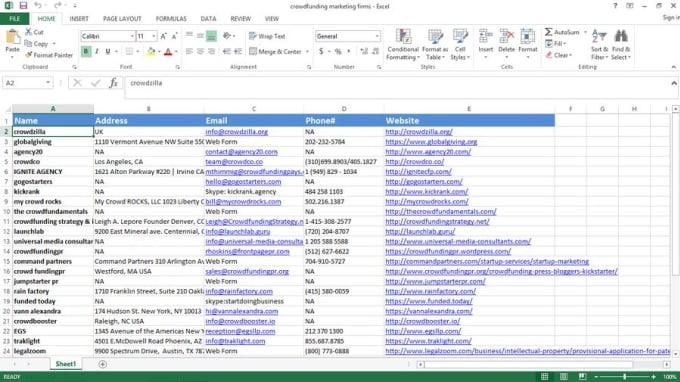The height and width of the screenshot is (382, 680).
Task: Click the Undo arrow icon
Action: pos(38,6)
